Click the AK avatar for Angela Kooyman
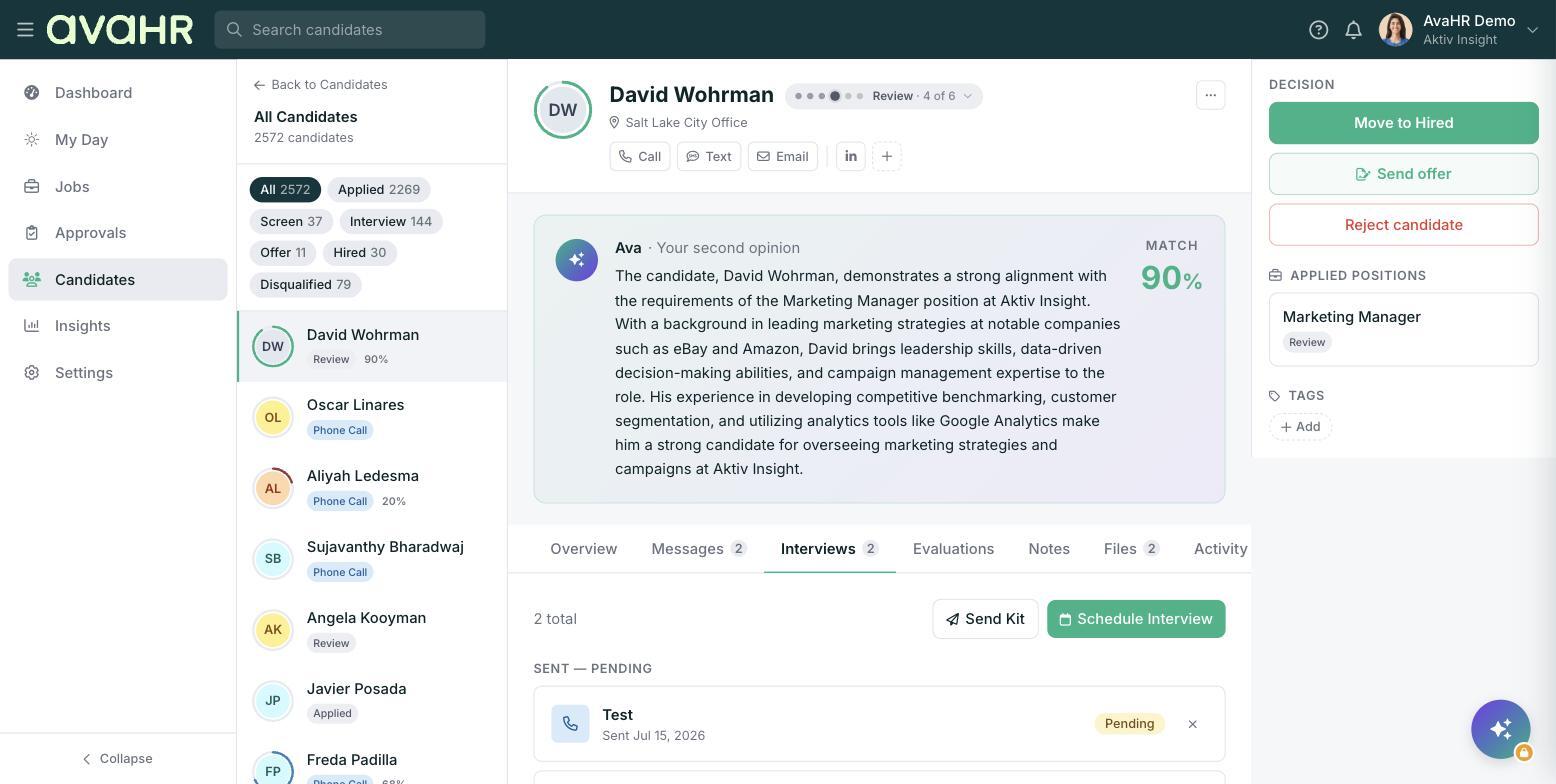 273,630
